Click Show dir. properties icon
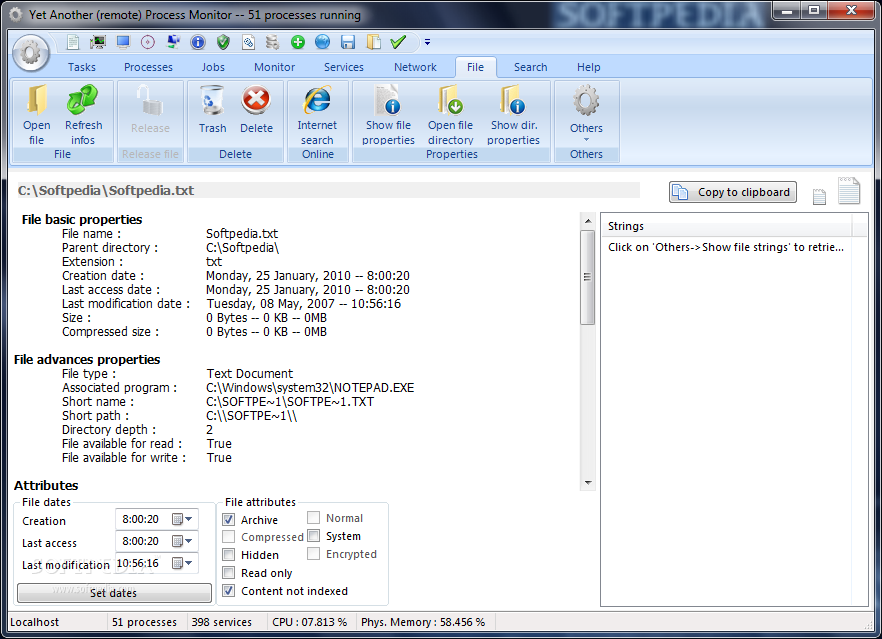Image resolution: width=882 pixels, height=639 pixels. click(x=514, y=115)
